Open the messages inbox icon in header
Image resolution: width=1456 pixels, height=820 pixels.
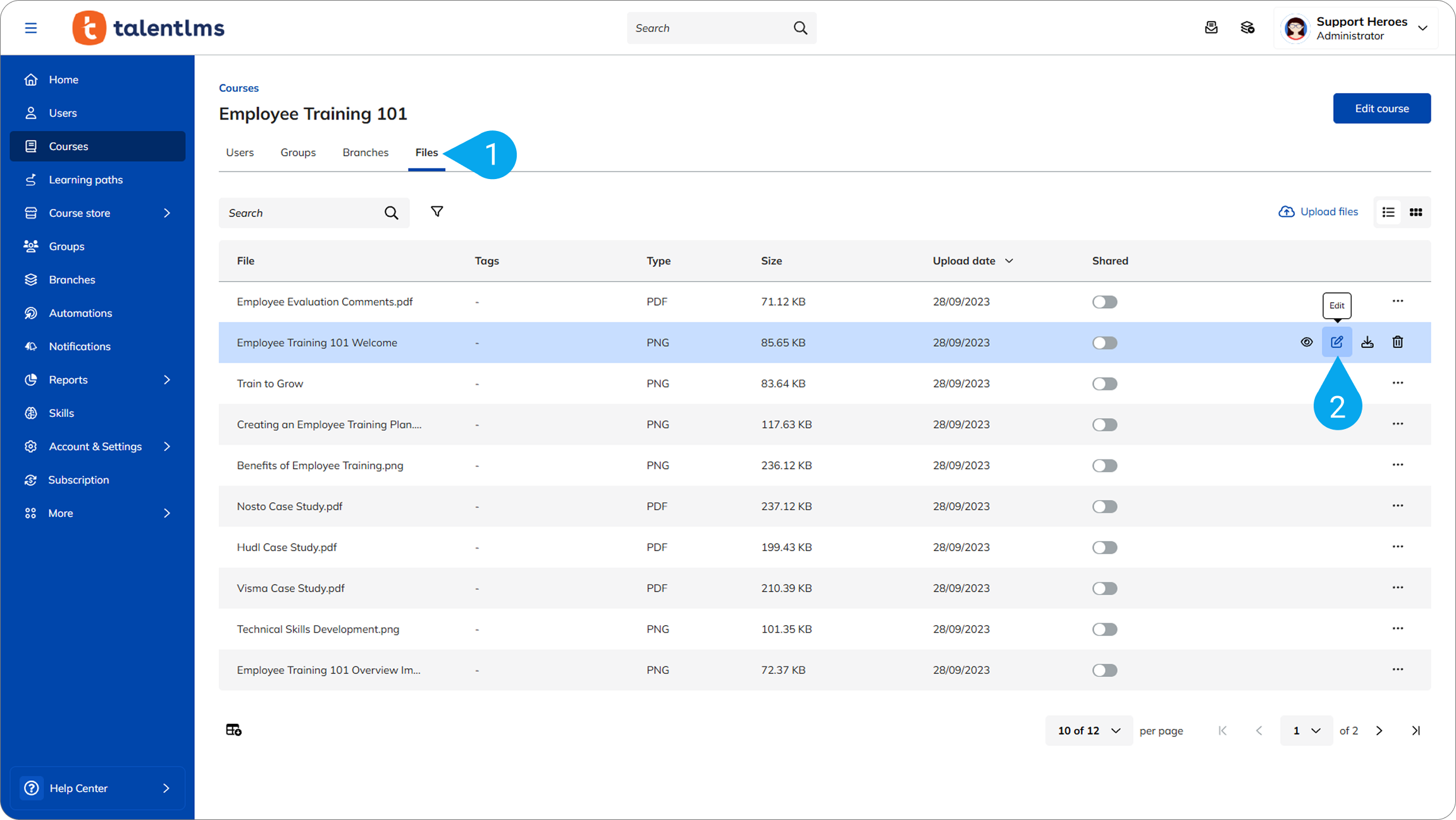[1211, 28]
